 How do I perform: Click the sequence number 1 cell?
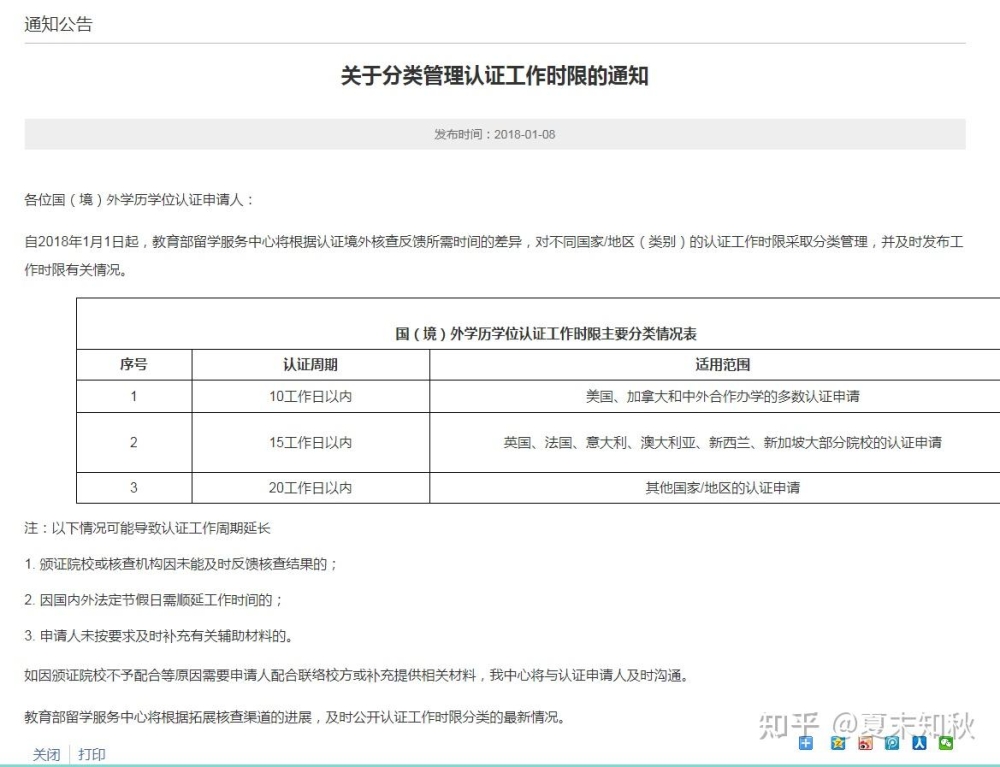point(133,397)
